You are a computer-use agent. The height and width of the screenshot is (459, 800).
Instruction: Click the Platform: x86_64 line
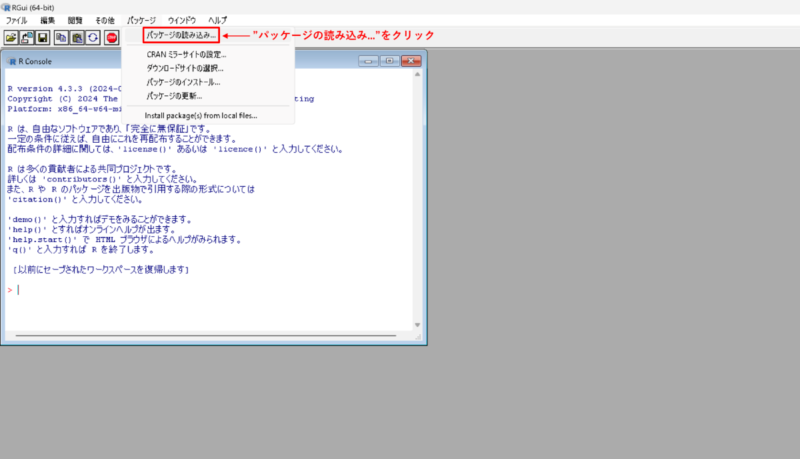click(x=65, y=109)
